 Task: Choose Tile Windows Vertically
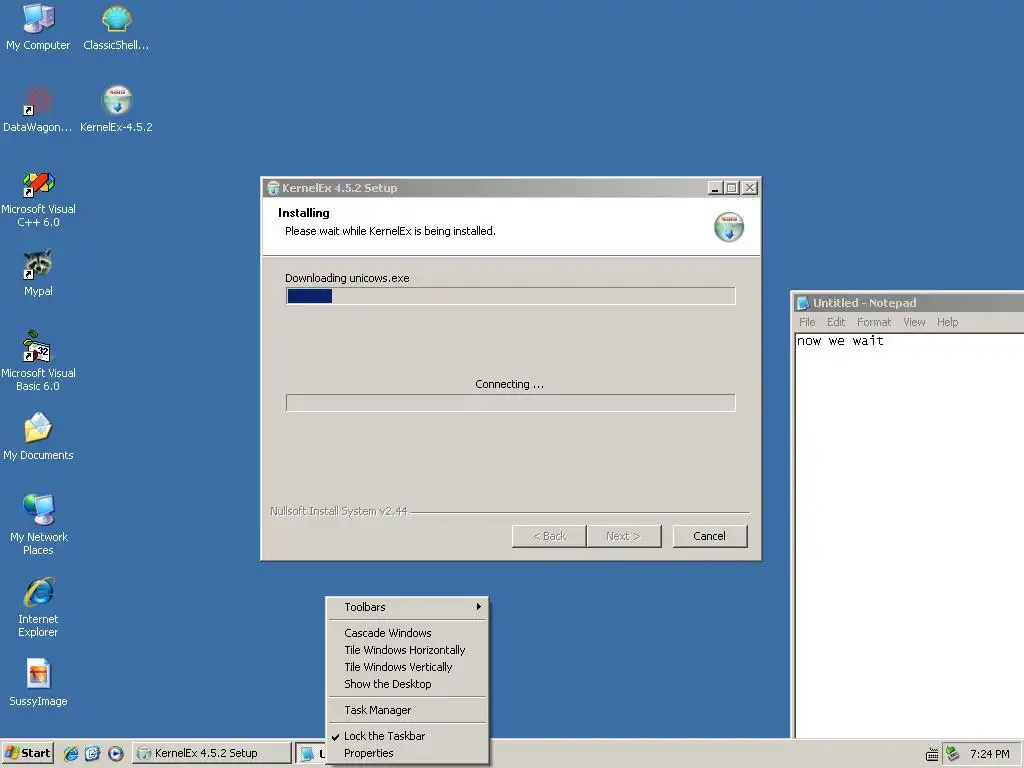[408, 667]
